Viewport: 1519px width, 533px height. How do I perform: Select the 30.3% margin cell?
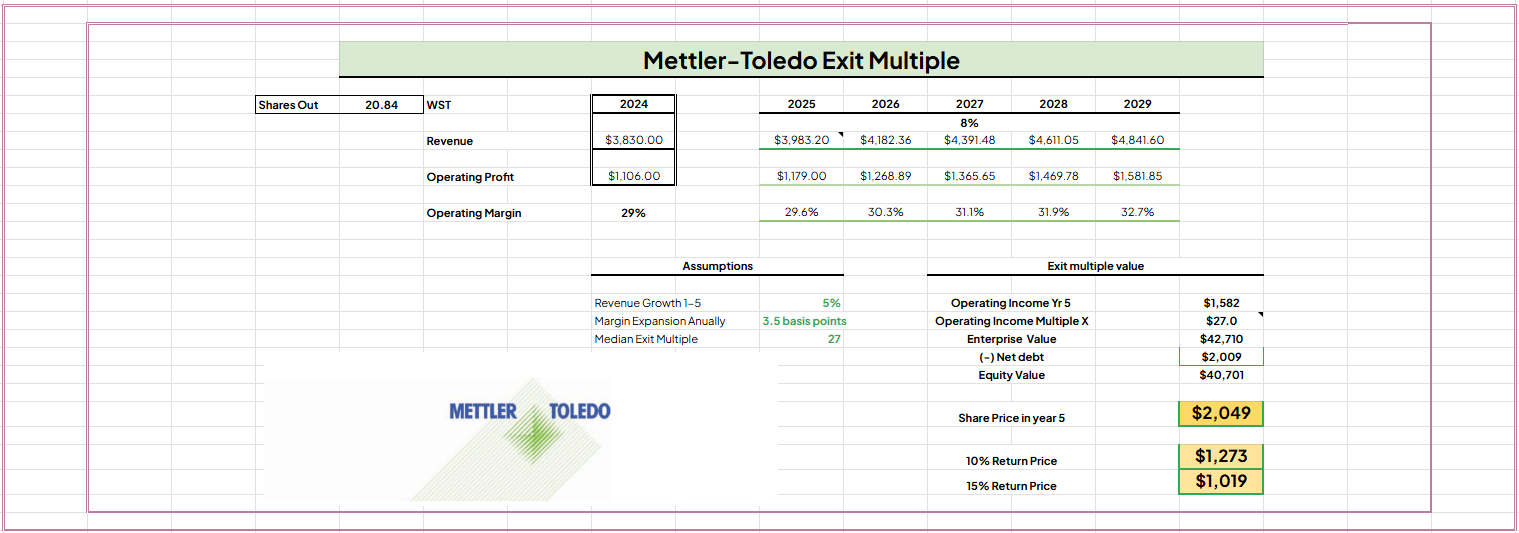[x=885, y=212]
